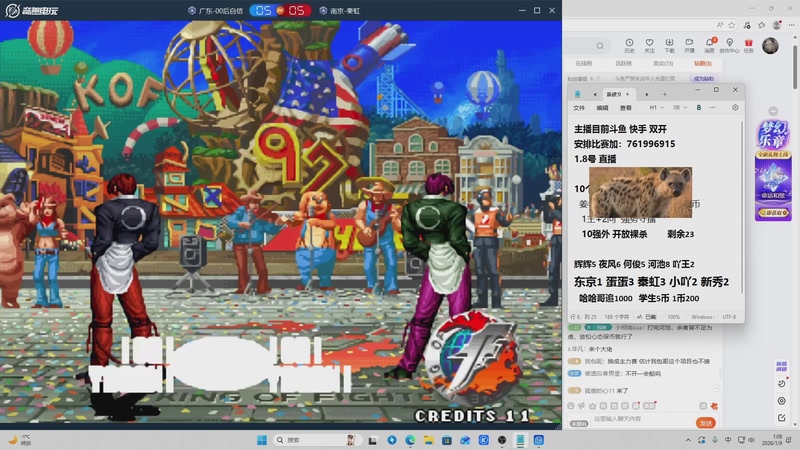Click the search magnifier in browser page
The width and height of the screenshot is (800, 450).
pos(600,46)
